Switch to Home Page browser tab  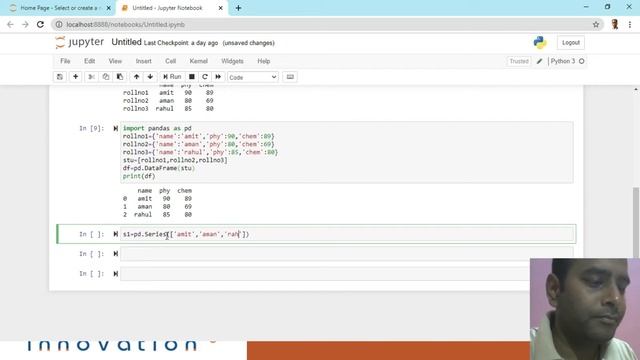pos(59,8)
